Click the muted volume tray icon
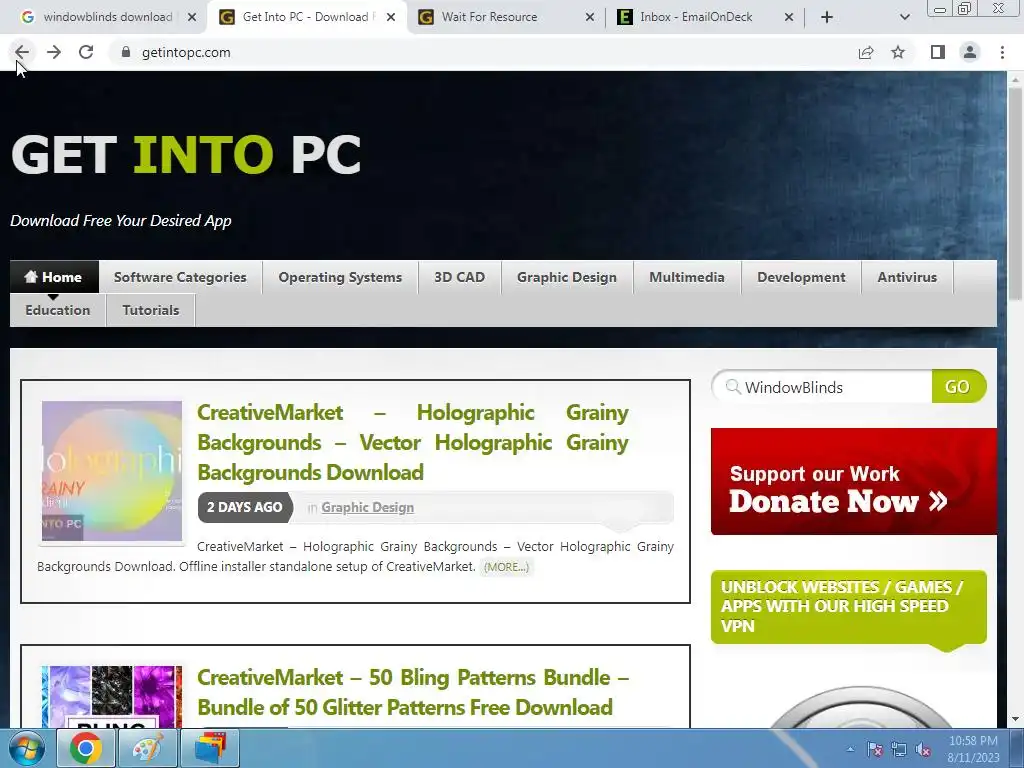The image size is (1024, 768). [x=923, y=749]
